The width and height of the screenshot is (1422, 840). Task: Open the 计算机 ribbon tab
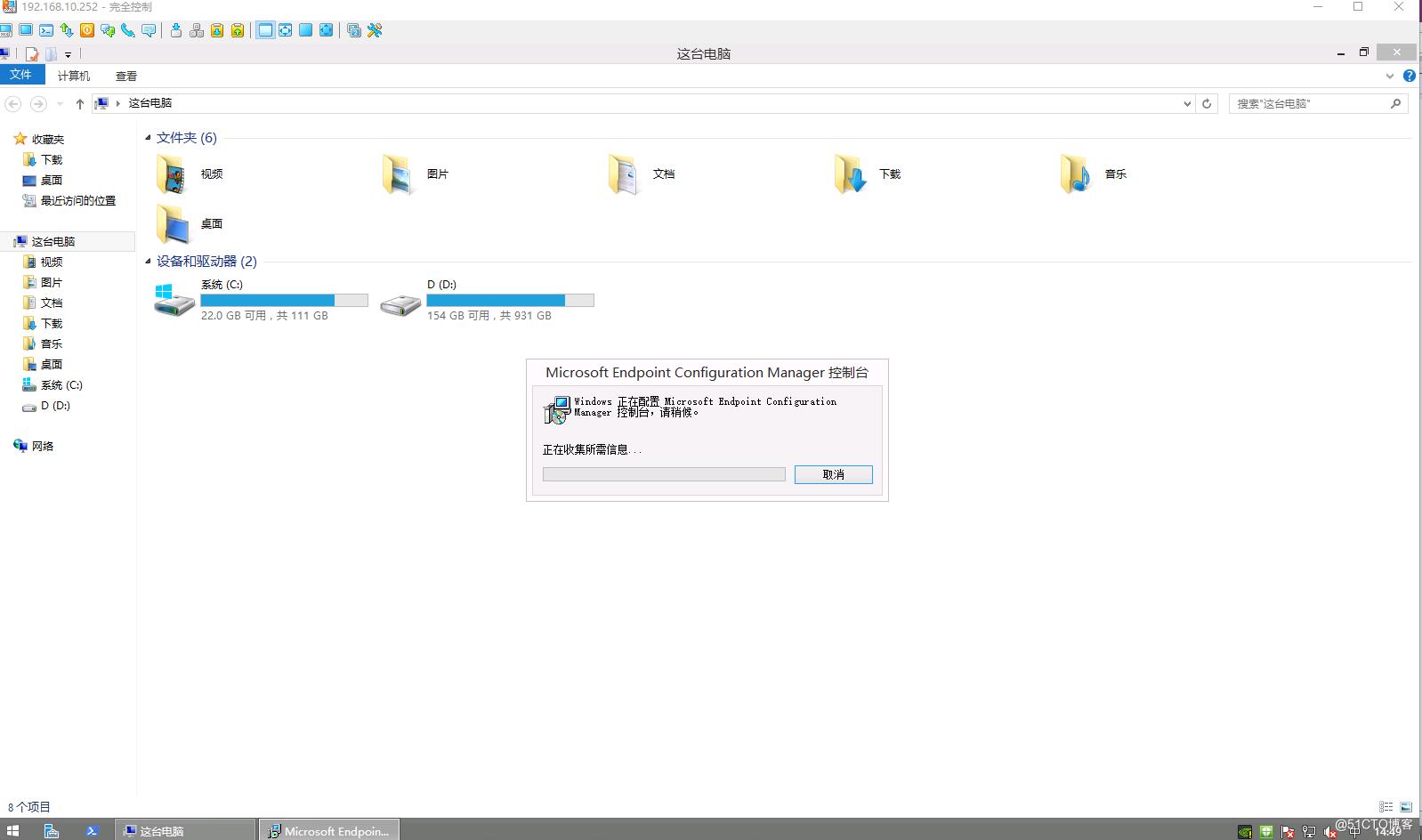74,76
